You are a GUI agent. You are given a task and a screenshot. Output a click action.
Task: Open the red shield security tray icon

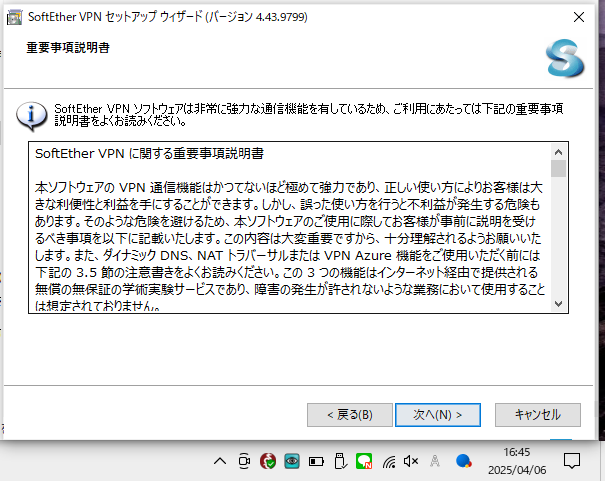[x=268, y=461]
